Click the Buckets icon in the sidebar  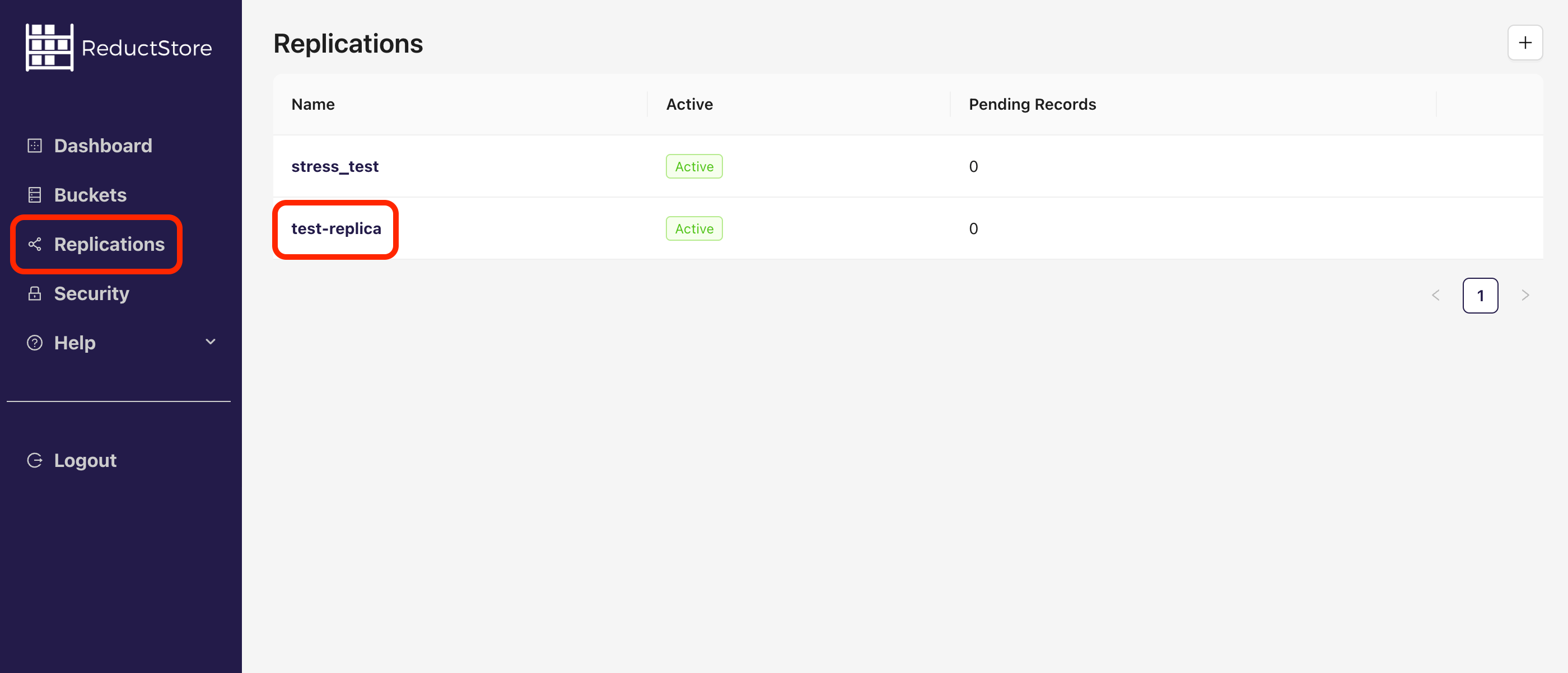tap(35, 194)
